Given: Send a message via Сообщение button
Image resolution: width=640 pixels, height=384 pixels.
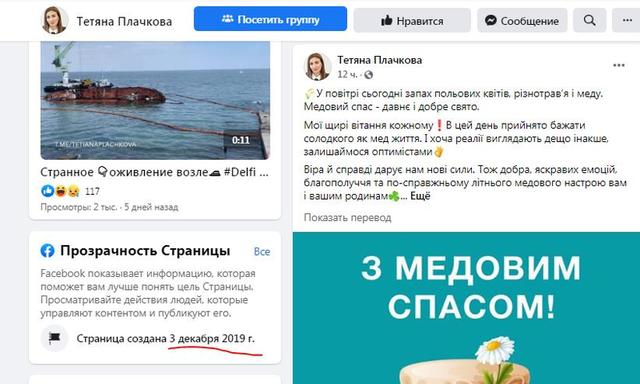Looking at the screenshot, I should pos(522,20).
